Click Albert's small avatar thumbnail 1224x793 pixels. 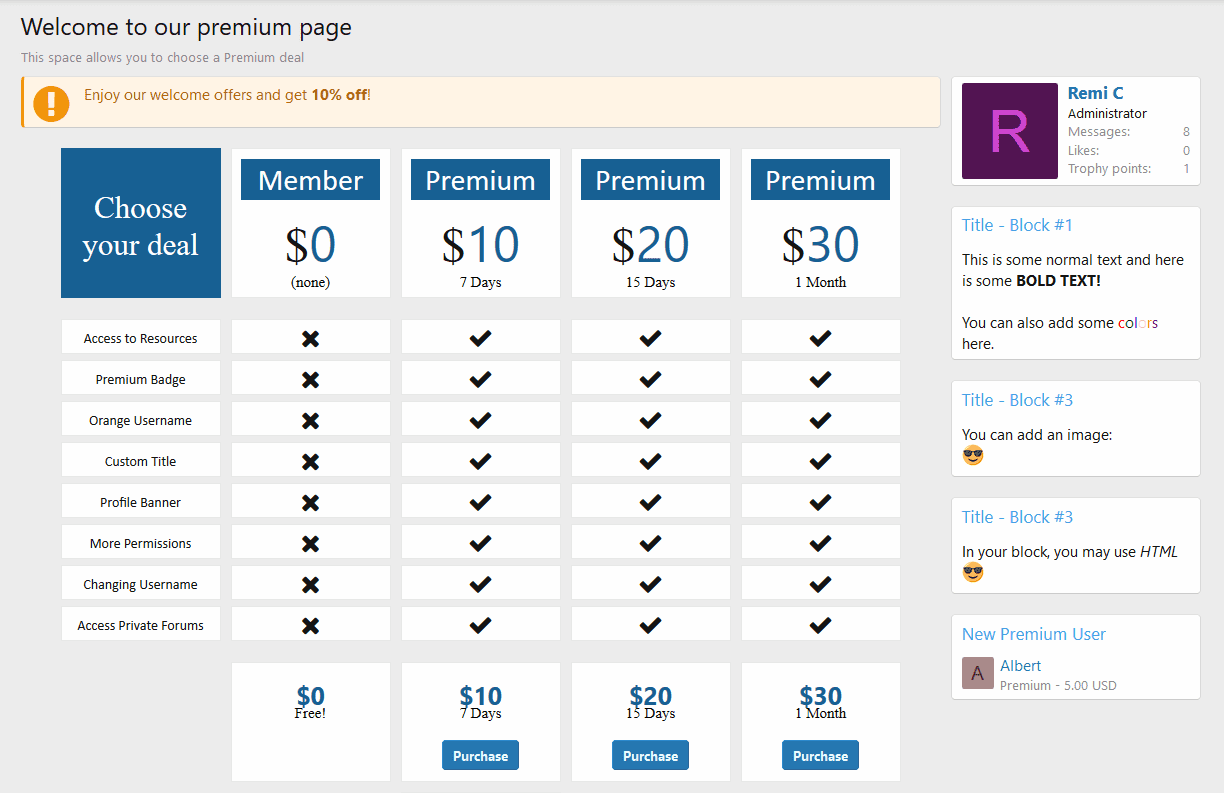977,673
